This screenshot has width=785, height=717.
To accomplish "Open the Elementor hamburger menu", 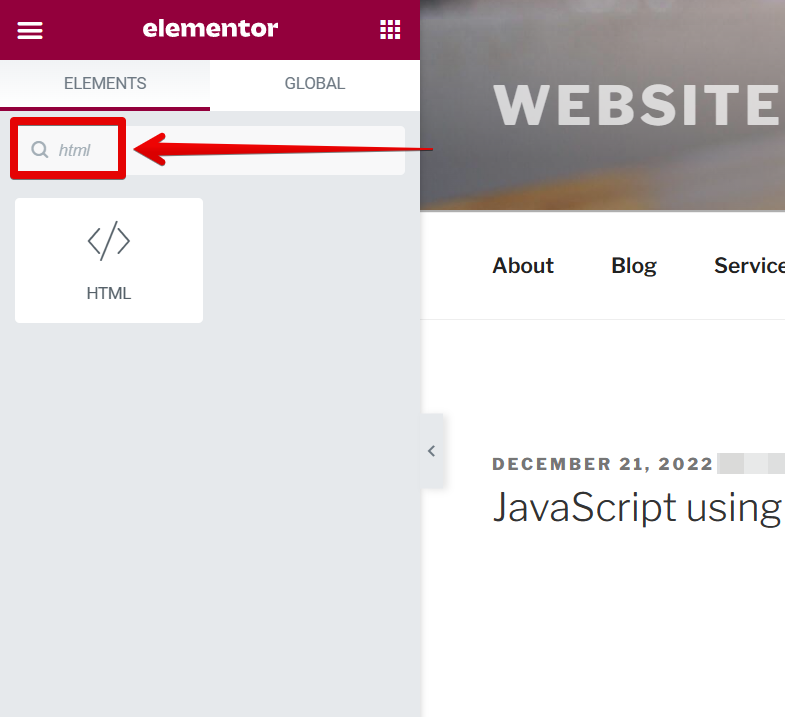I will click(30, 30).
